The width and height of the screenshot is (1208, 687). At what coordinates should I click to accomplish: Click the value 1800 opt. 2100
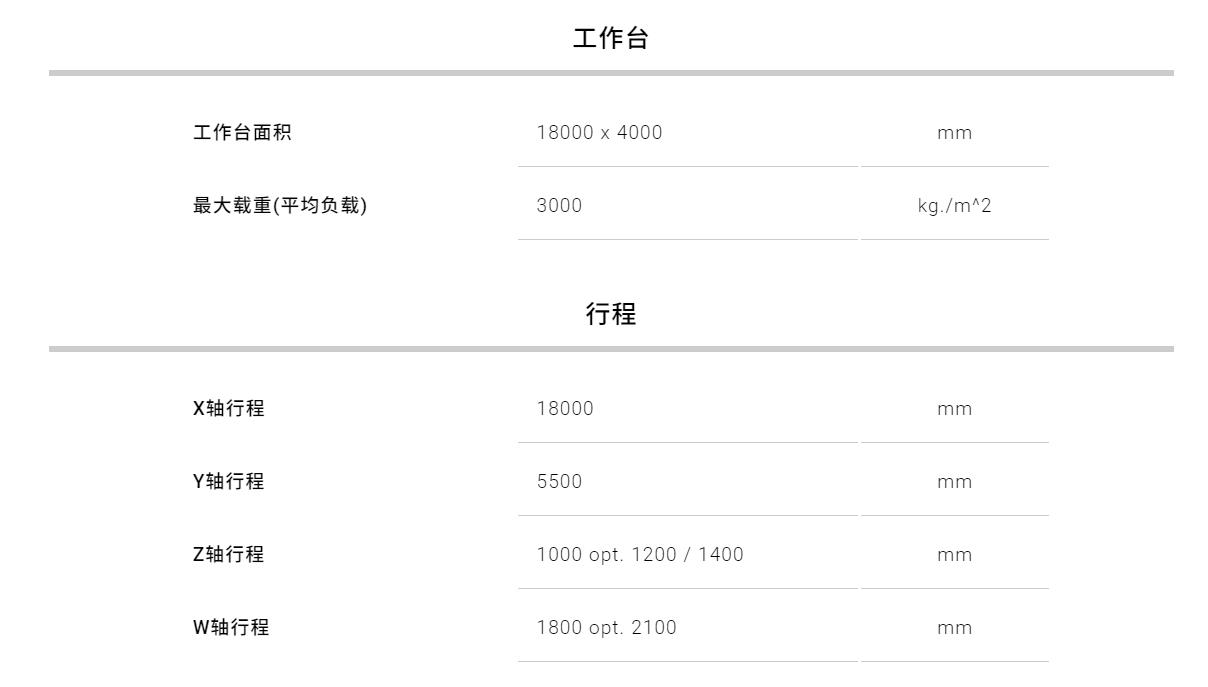[606, 627]
